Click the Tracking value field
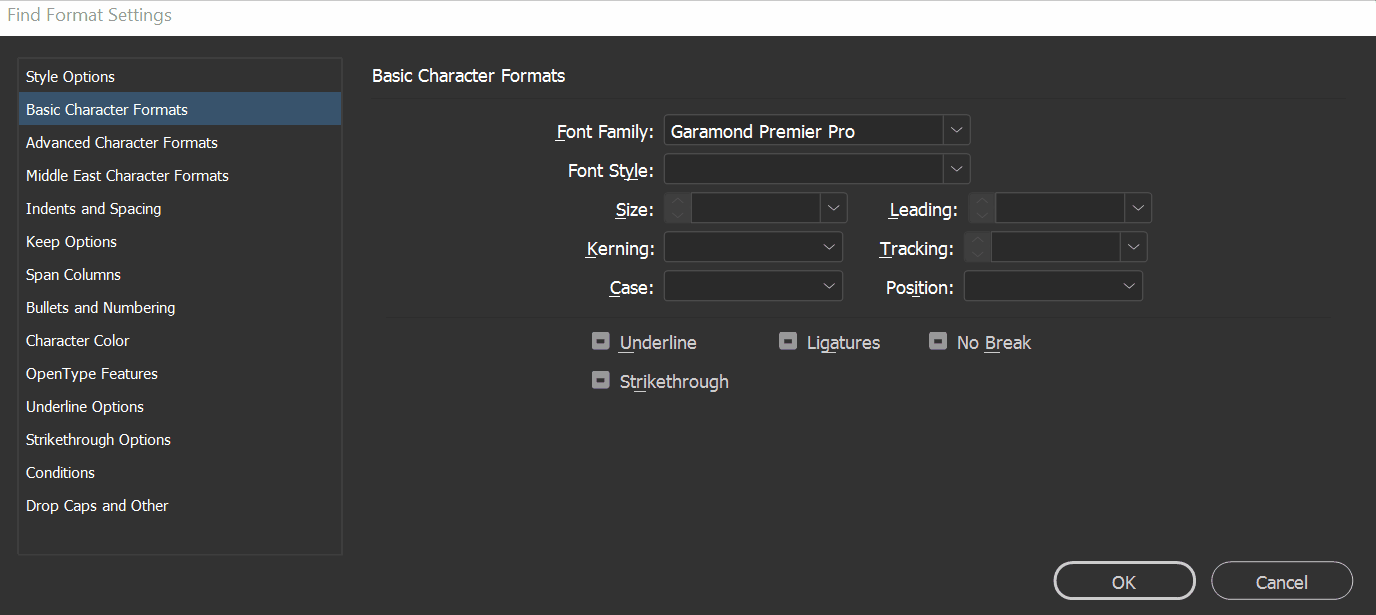This screenshot has width=1376, height=615. [1056, 247]
